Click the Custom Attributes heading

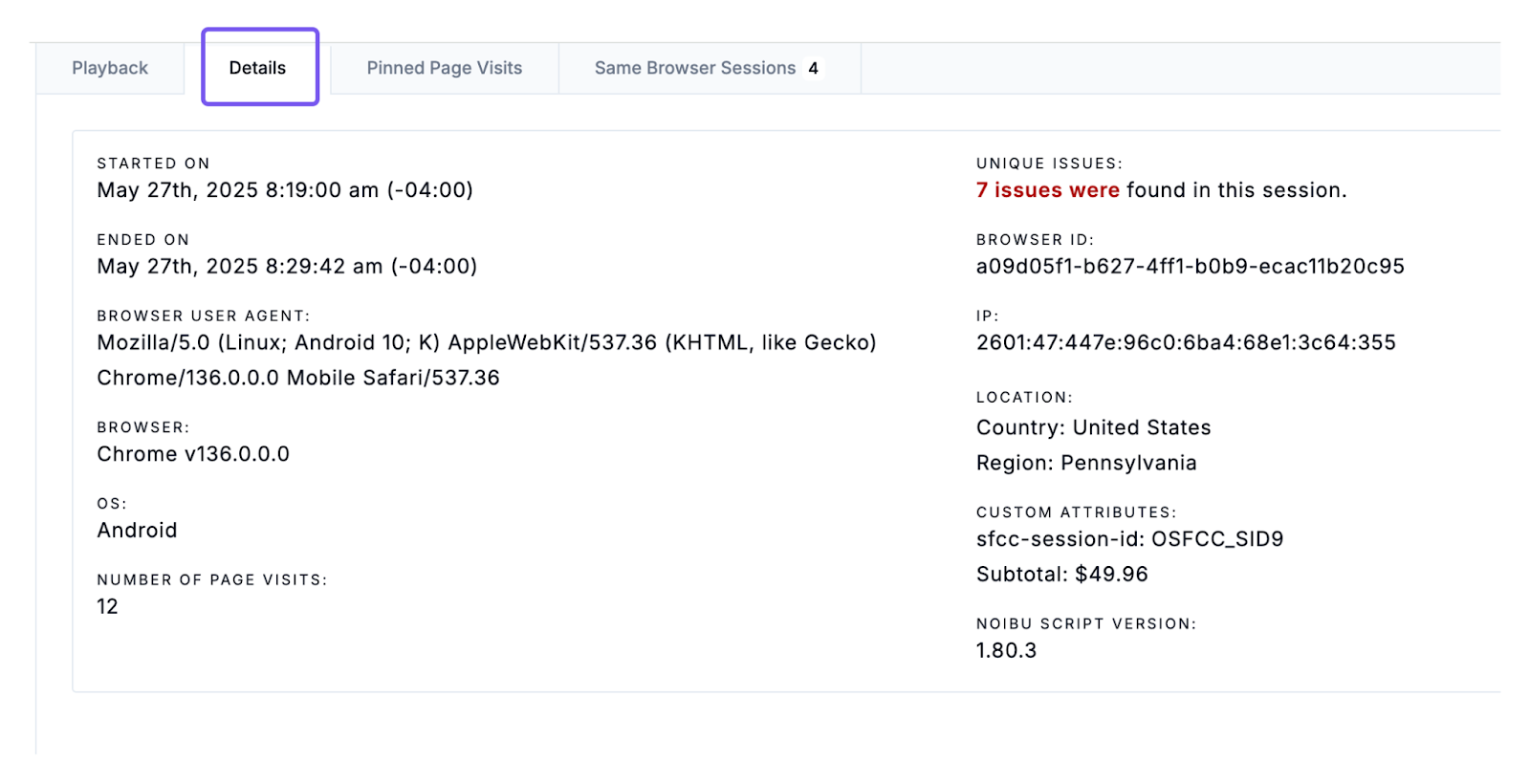coord(1076,512)
